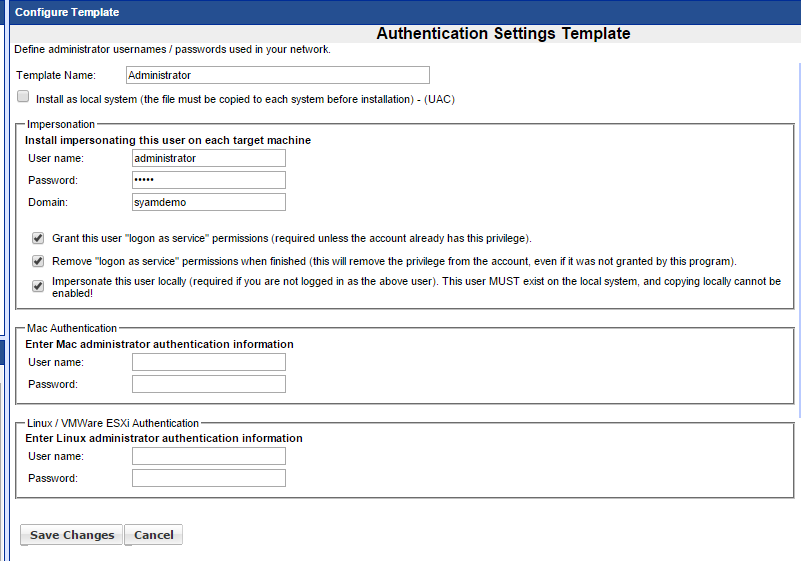
Task: Select the Domain field containing syamdemo
Action: [x=208, y=202]
